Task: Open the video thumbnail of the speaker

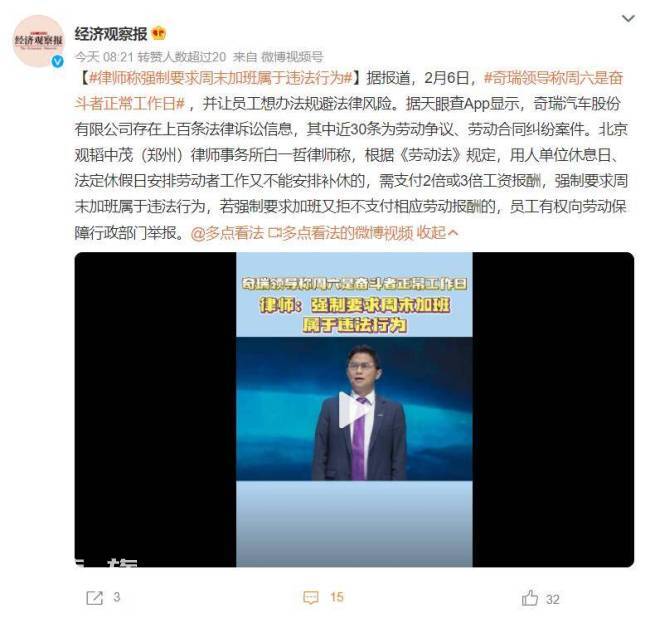Action: click(354, 410)
